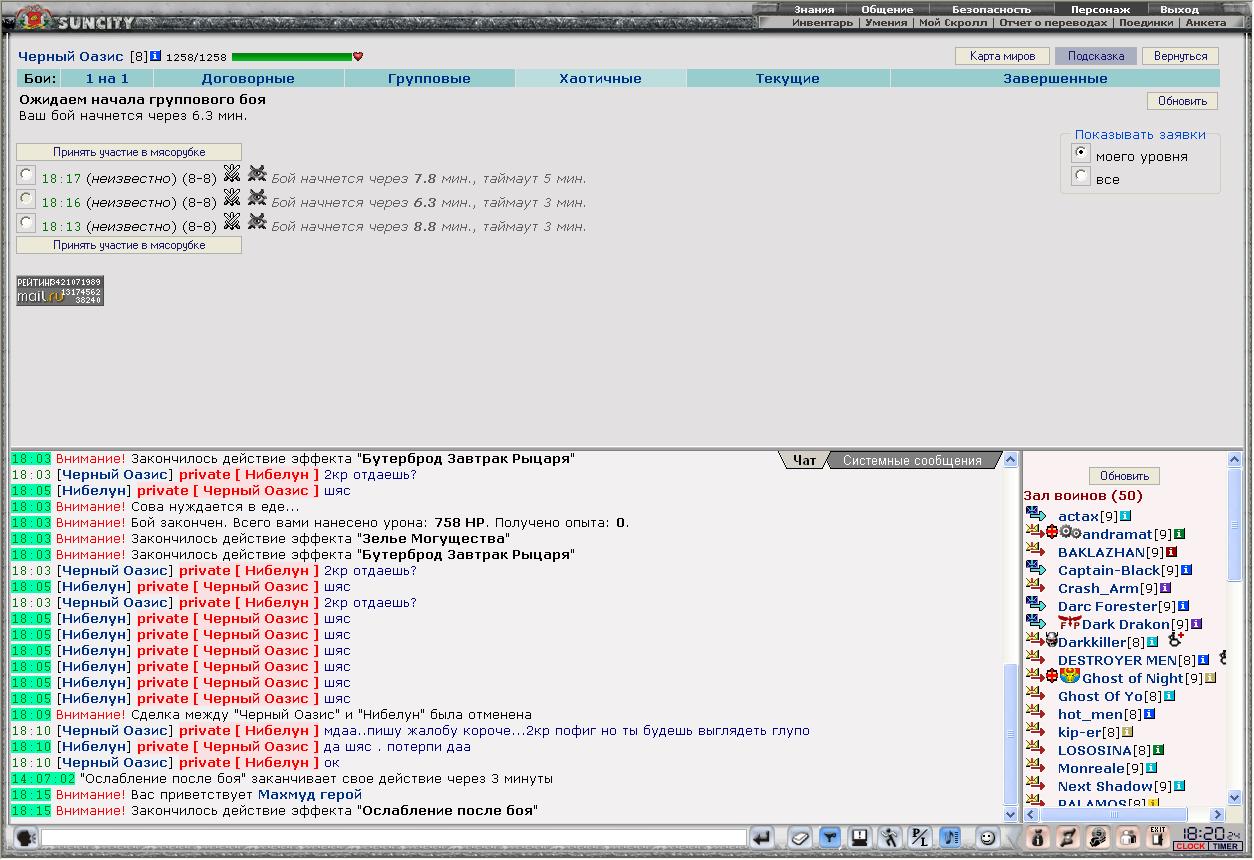Switch to Системные сообщения chat tab
This screenshot has width=1254, height=860.
pyautogui.click(x=912, y=460)
